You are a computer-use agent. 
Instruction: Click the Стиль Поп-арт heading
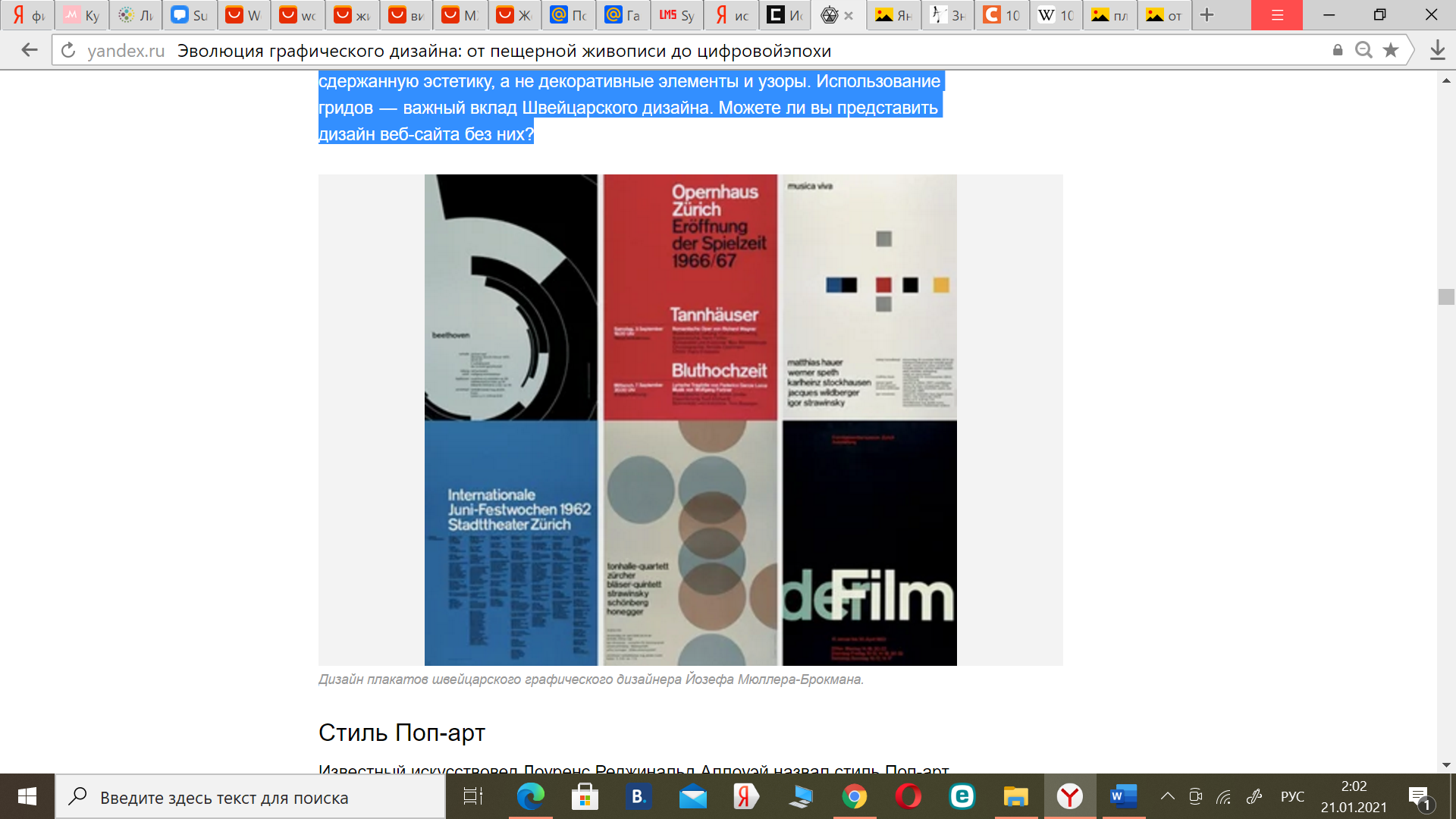point(401,733)
